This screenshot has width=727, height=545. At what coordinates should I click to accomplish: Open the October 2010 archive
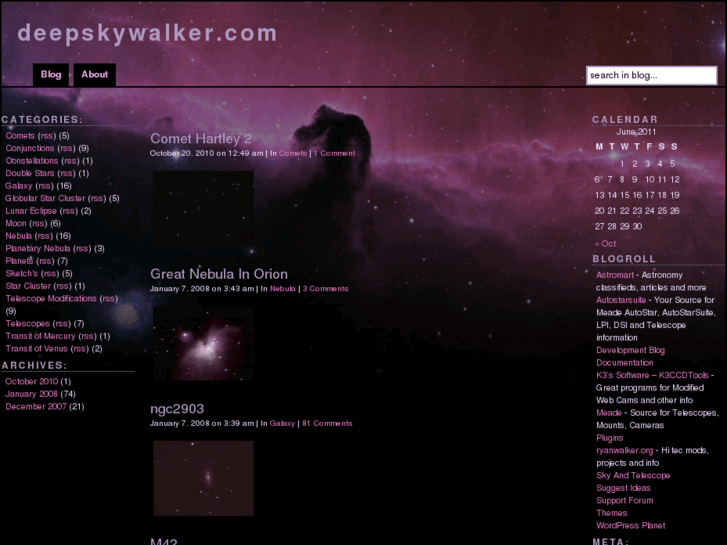(x=32, y=381)
